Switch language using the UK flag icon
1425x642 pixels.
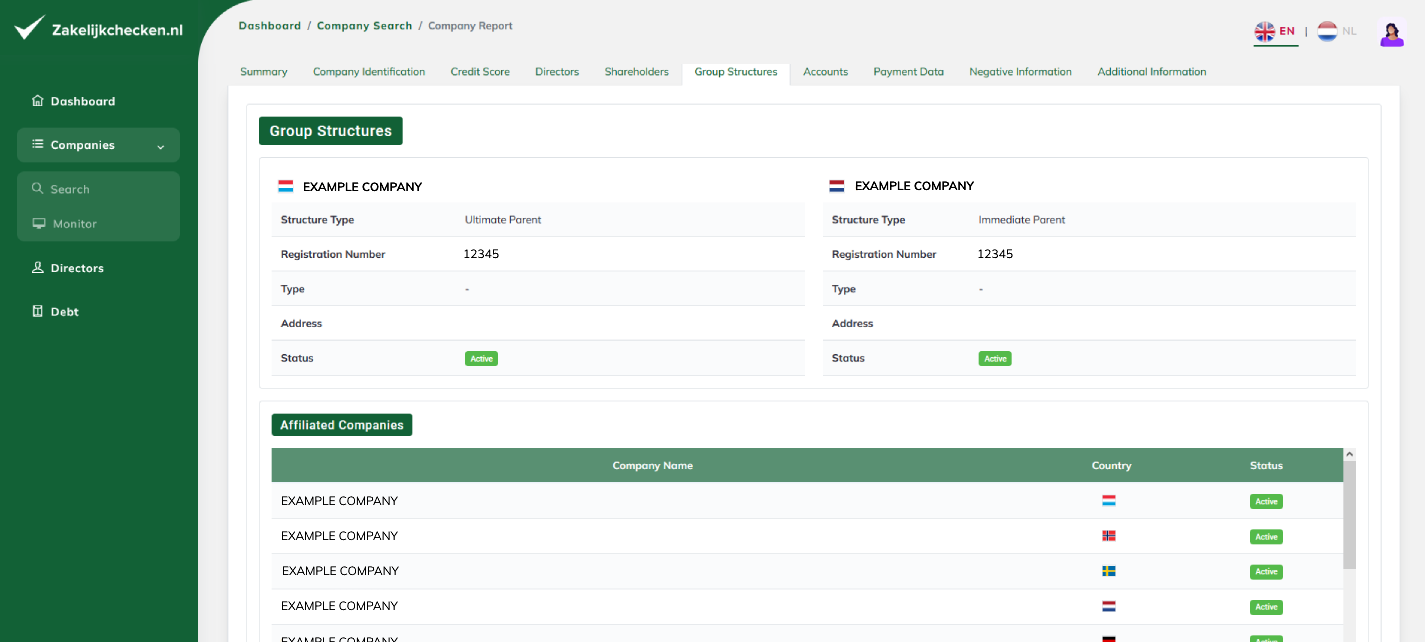click(1265, 31)
